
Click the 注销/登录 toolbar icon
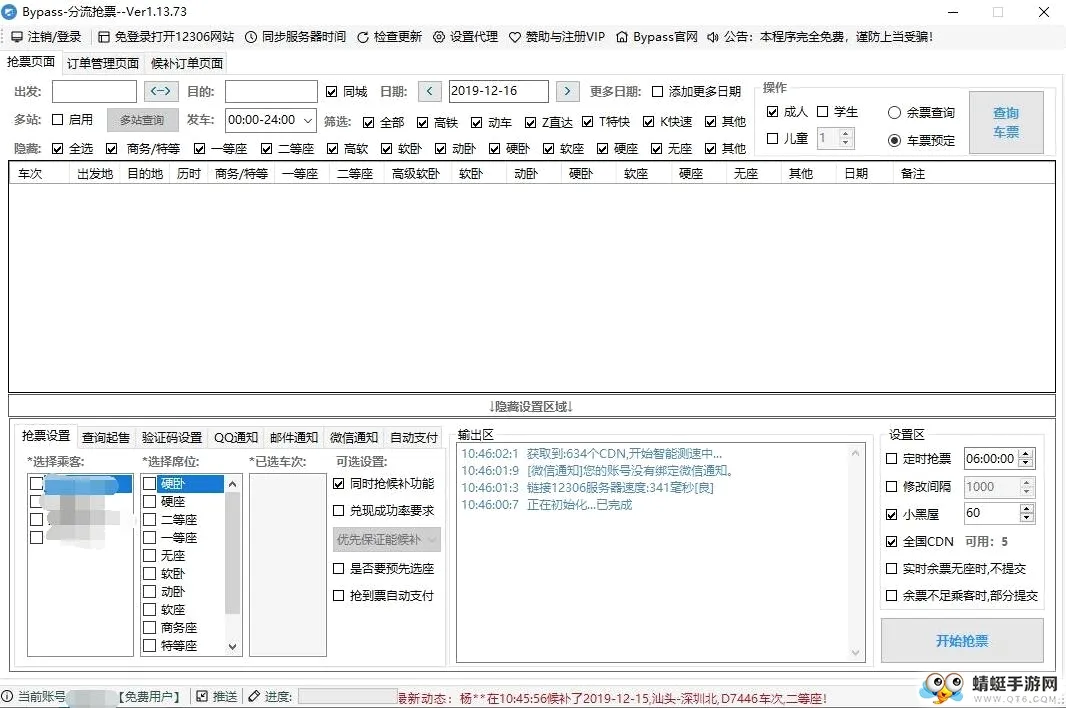[x=16, y=37]
